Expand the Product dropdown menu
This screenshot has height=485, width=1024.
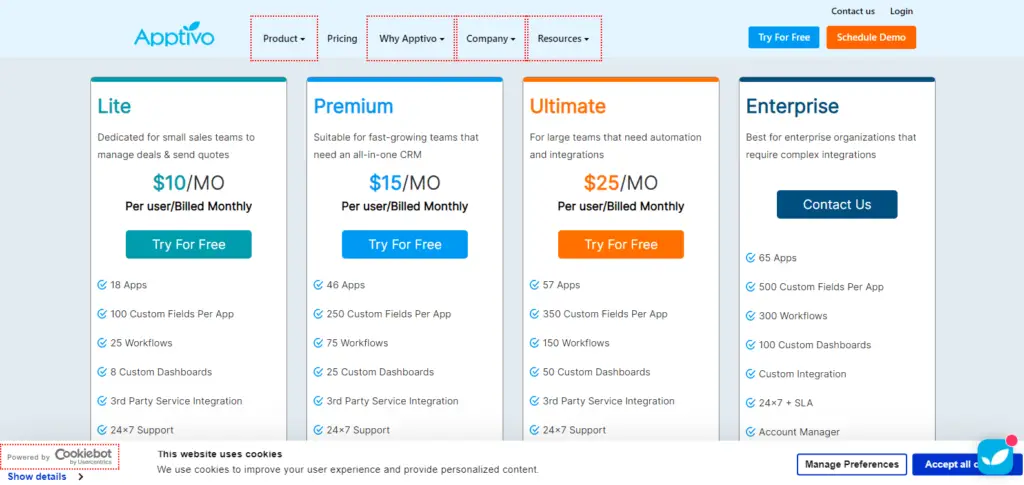coord(284,39)
